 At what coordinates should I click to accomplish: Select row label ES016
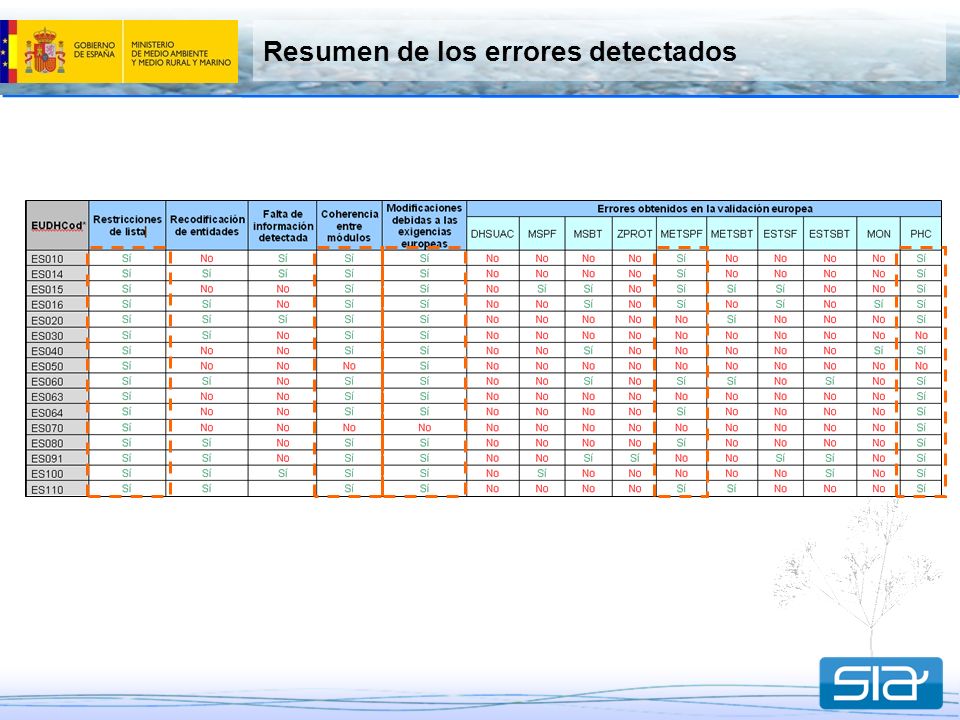[47, 304]
